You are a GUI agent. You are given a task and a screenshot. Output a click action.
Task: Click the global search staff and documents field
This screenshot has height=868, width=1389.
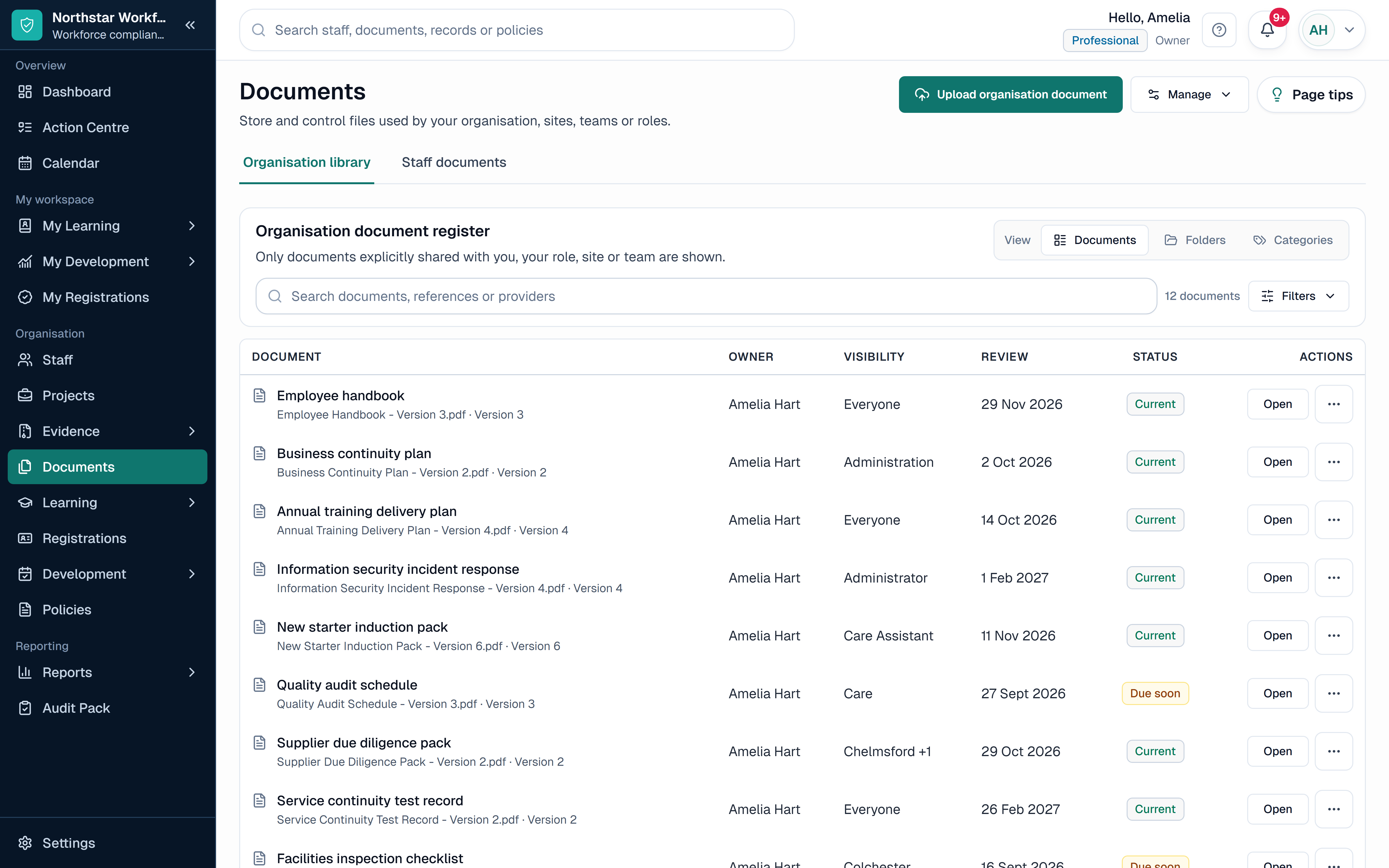pyautogui.click(x=517, y=30)
